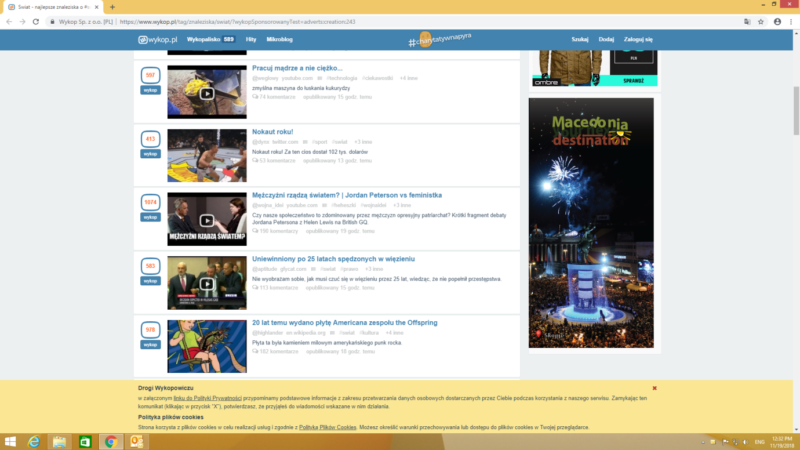Click SPRAWDŹ on the ombre jacket ad
The height and width of the screenshot is (450, 800).
tap(633, 81)
